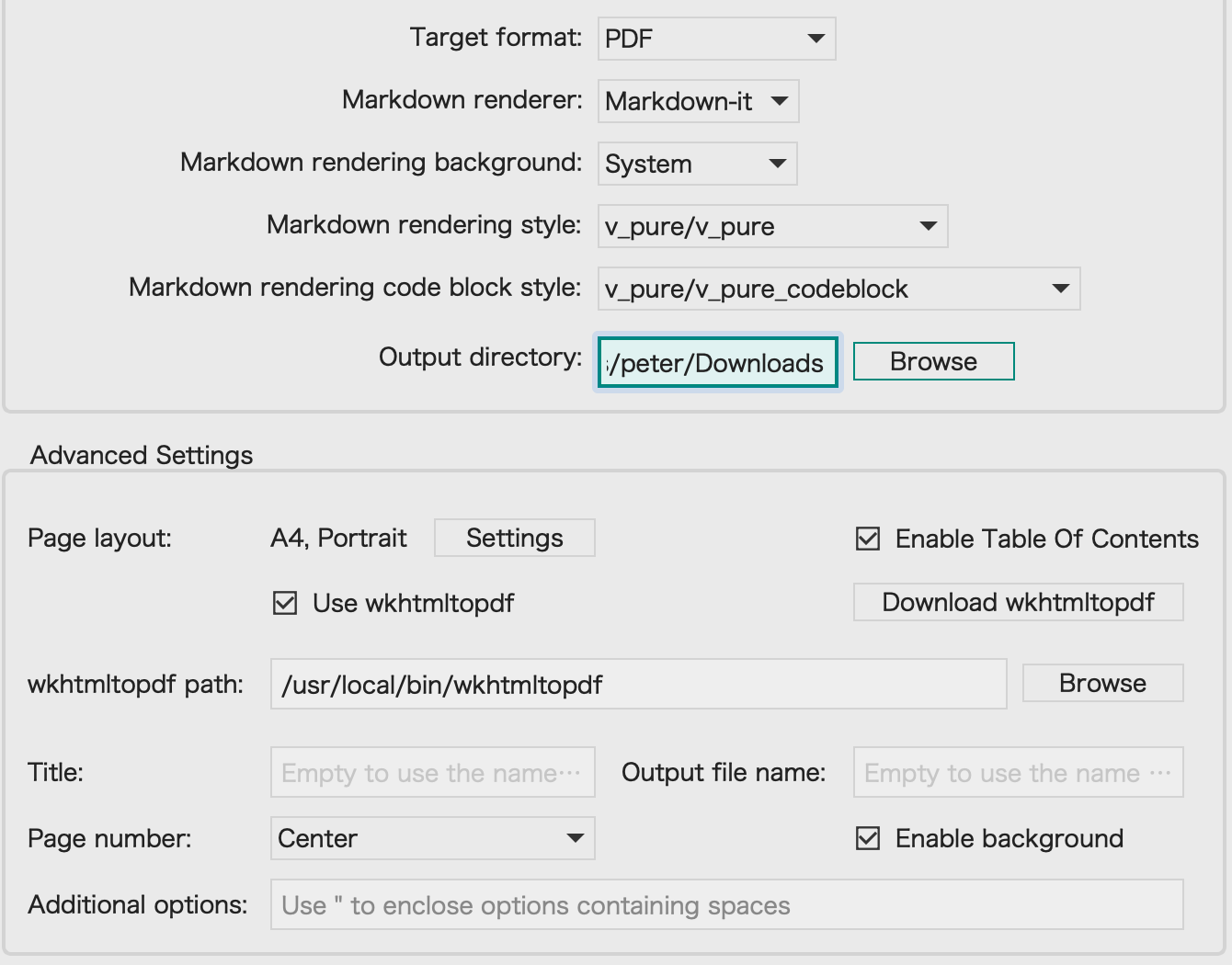Uncheck Use wkhtmltopdf

click(x=284, y=603)
